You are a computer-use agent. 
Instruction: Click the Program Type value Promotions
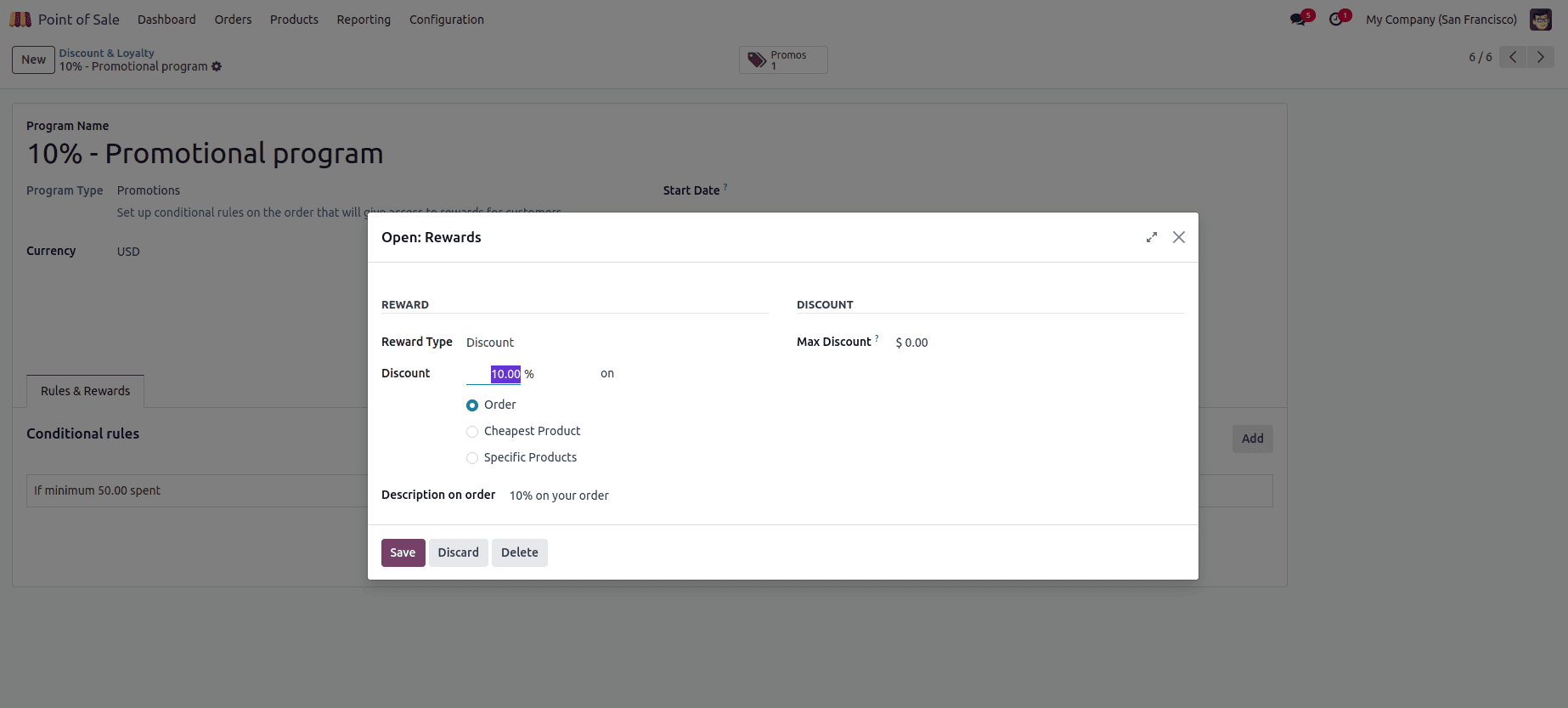point(149,190)
